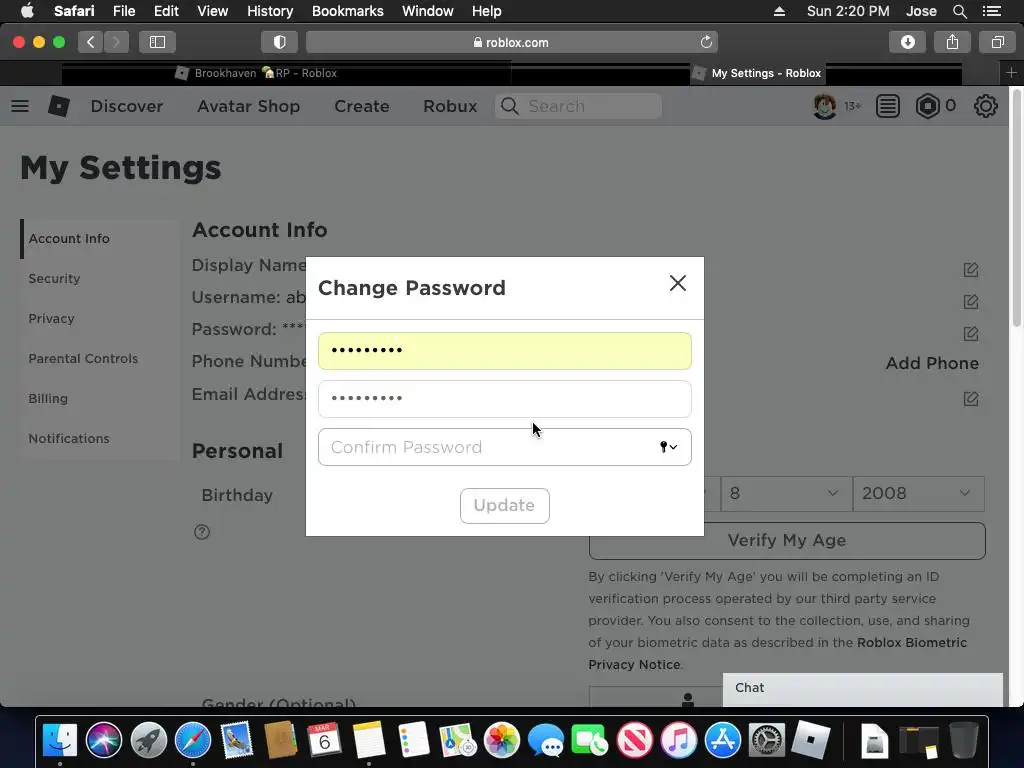Open the Create page
The image size is (1024, 768).
pos(362,106)
